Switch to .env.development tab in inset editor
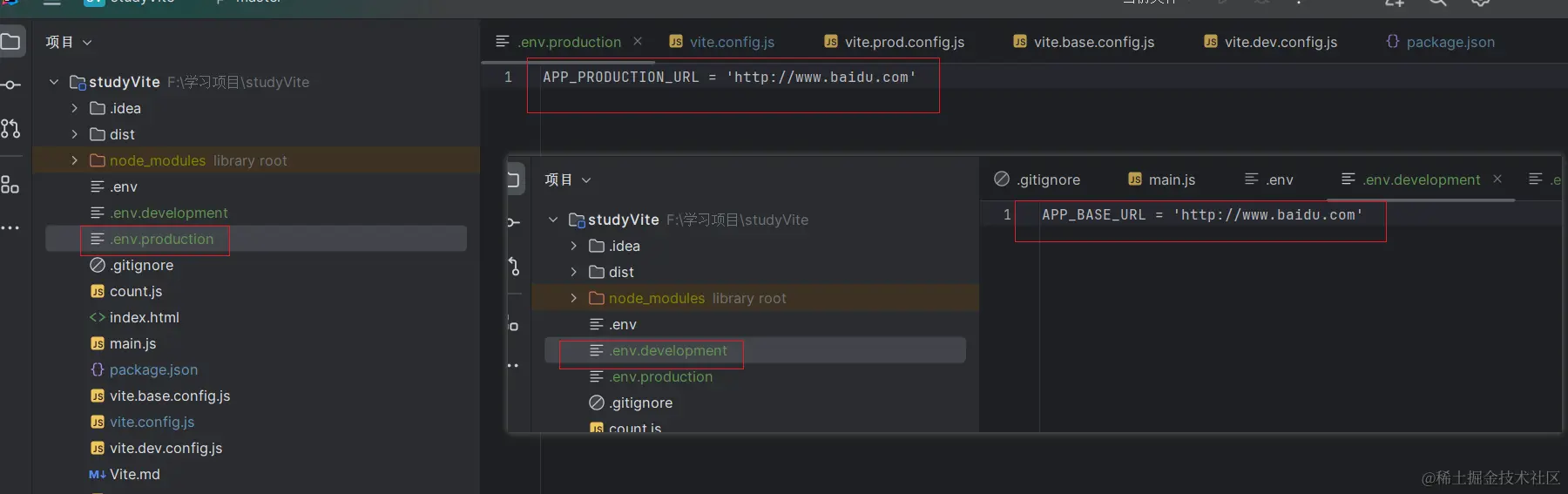The height and width of the screenshot is (494, 1568). point(1411,179)
